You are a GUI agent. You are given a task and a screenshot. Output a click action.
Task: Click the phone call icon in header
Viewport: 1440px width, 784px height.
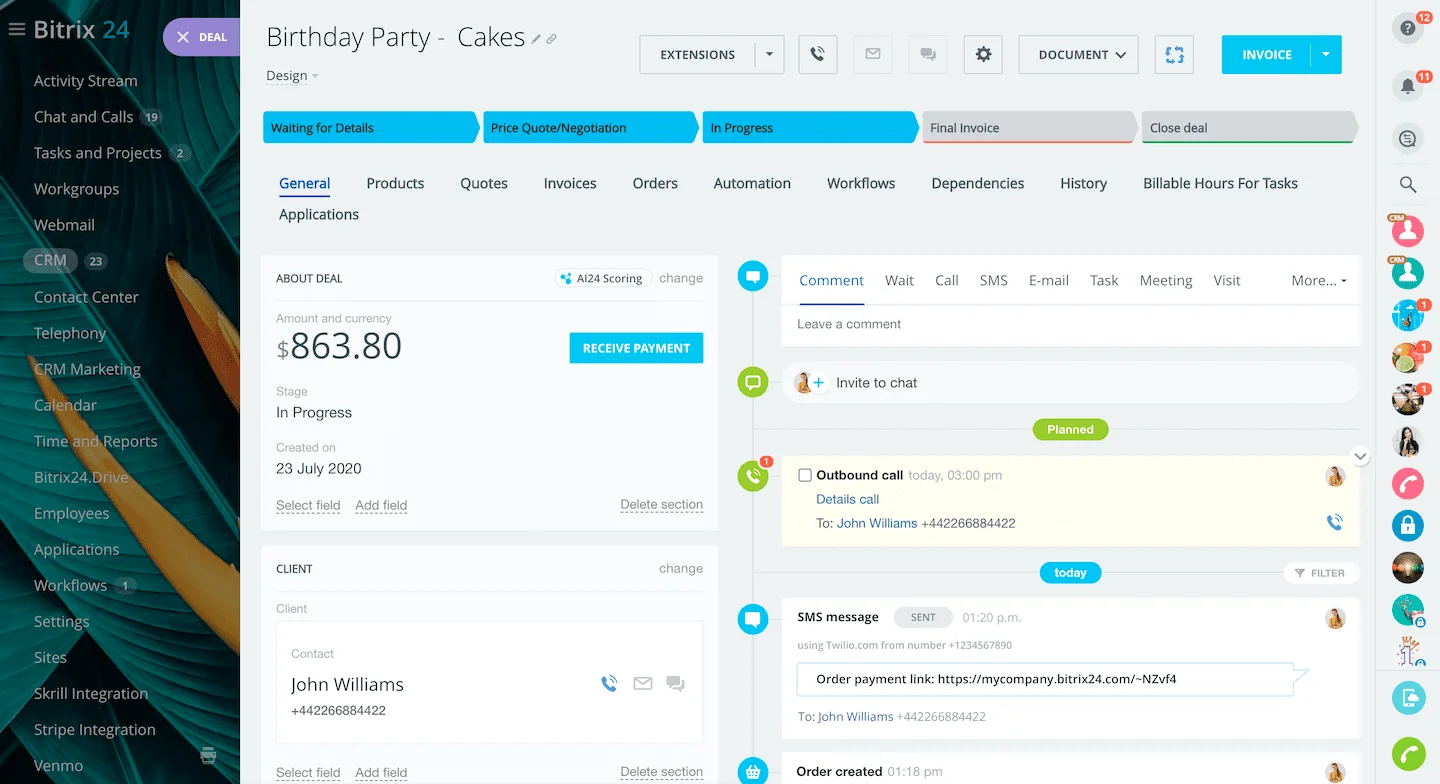(817, 55)
